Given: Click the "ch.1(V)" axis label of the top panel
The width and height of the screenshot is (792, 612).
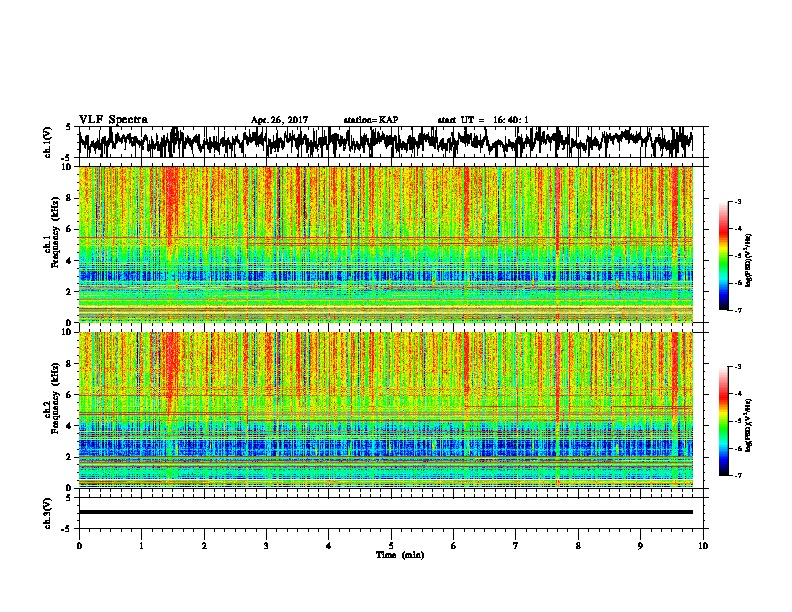Looking at the screenshot, I should [48, 142].
